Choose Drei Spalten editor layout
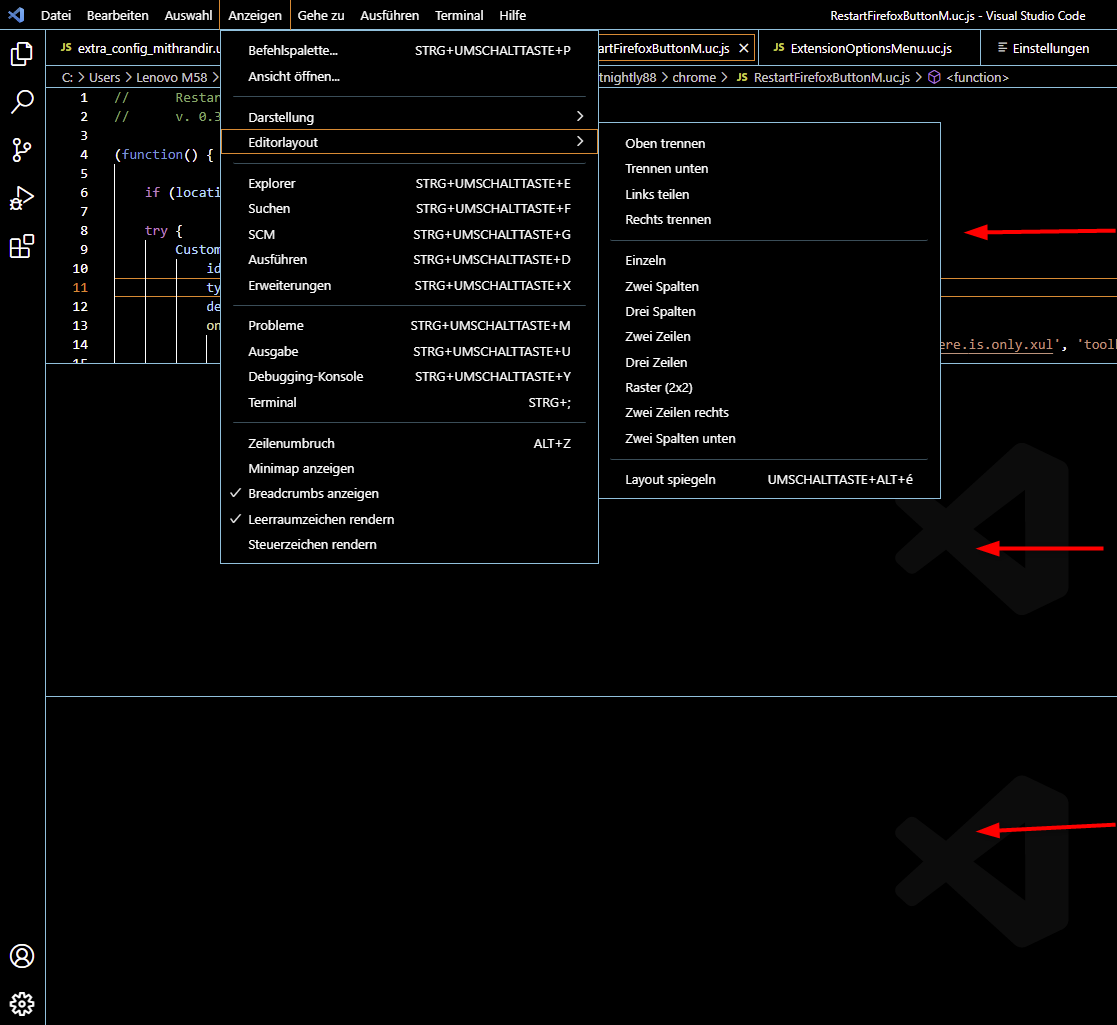The height and width of the screenshot is (1025, 1117). pyautogui.click(x=769, y=311)
